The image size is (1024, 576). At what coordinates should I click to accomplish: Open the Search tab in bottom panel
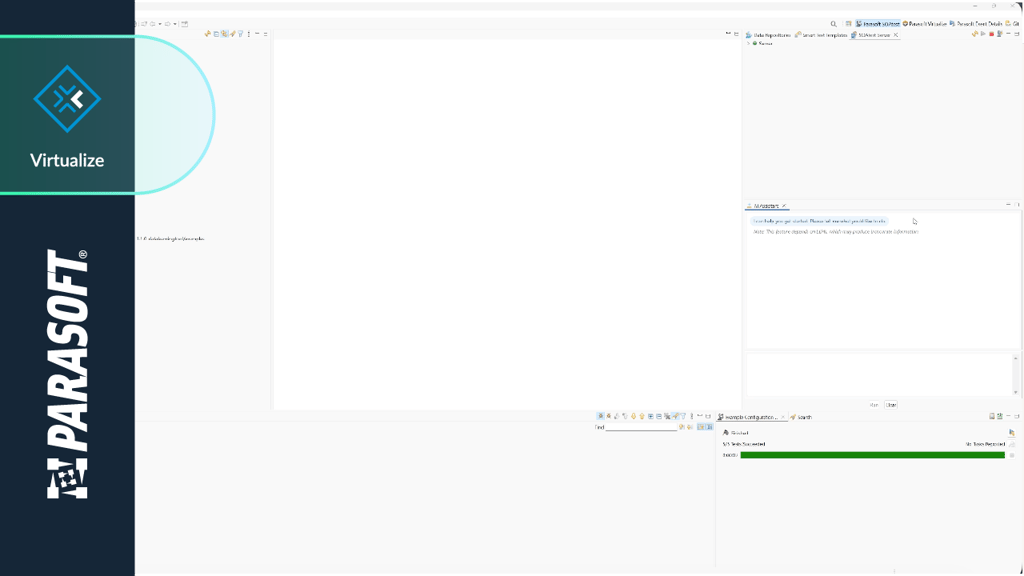(801, 417)
